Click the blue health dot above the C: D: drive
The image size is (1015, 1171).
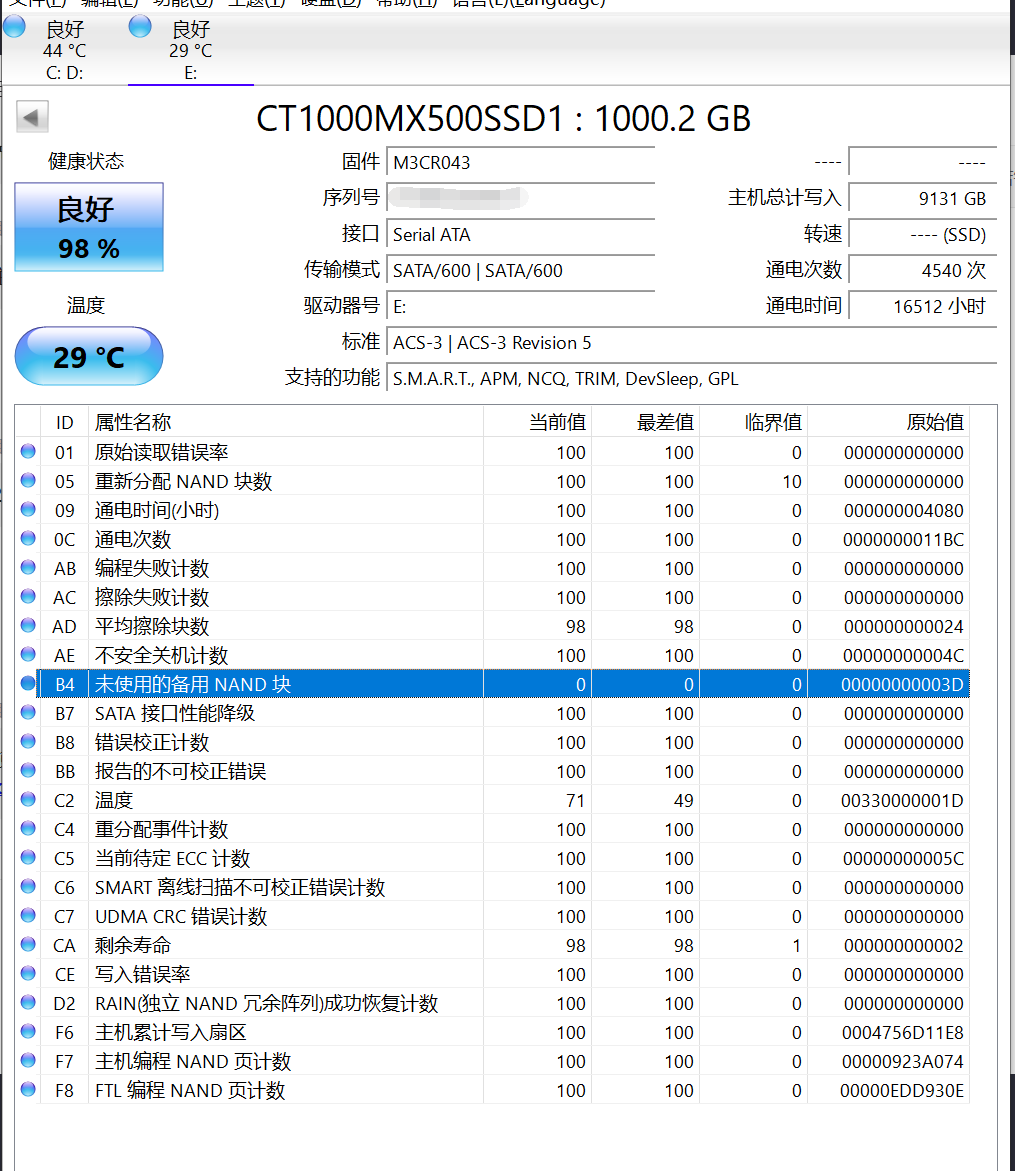(13, 26)
